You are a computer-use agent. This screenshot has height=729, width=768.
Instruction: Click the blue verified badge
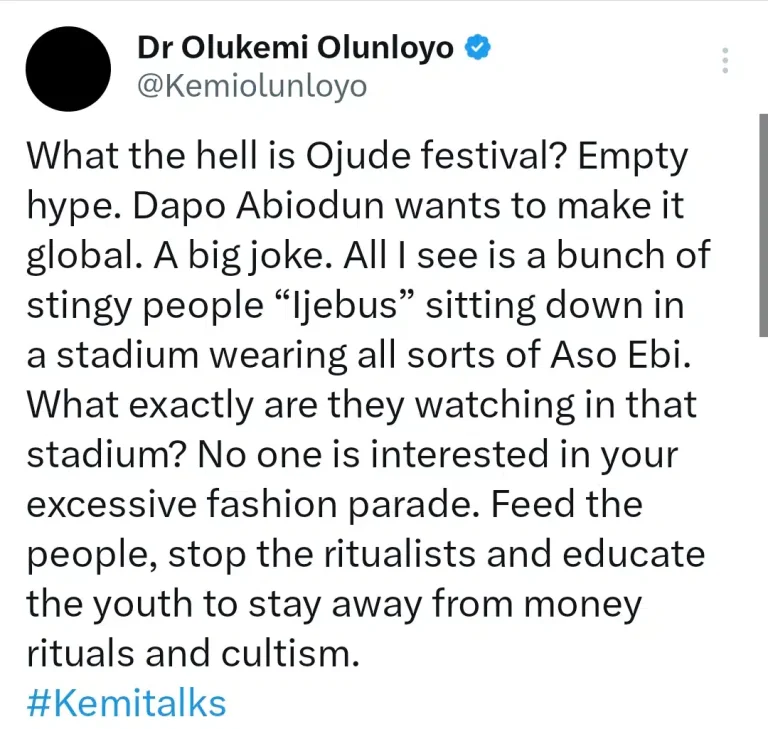coord(481,47)
